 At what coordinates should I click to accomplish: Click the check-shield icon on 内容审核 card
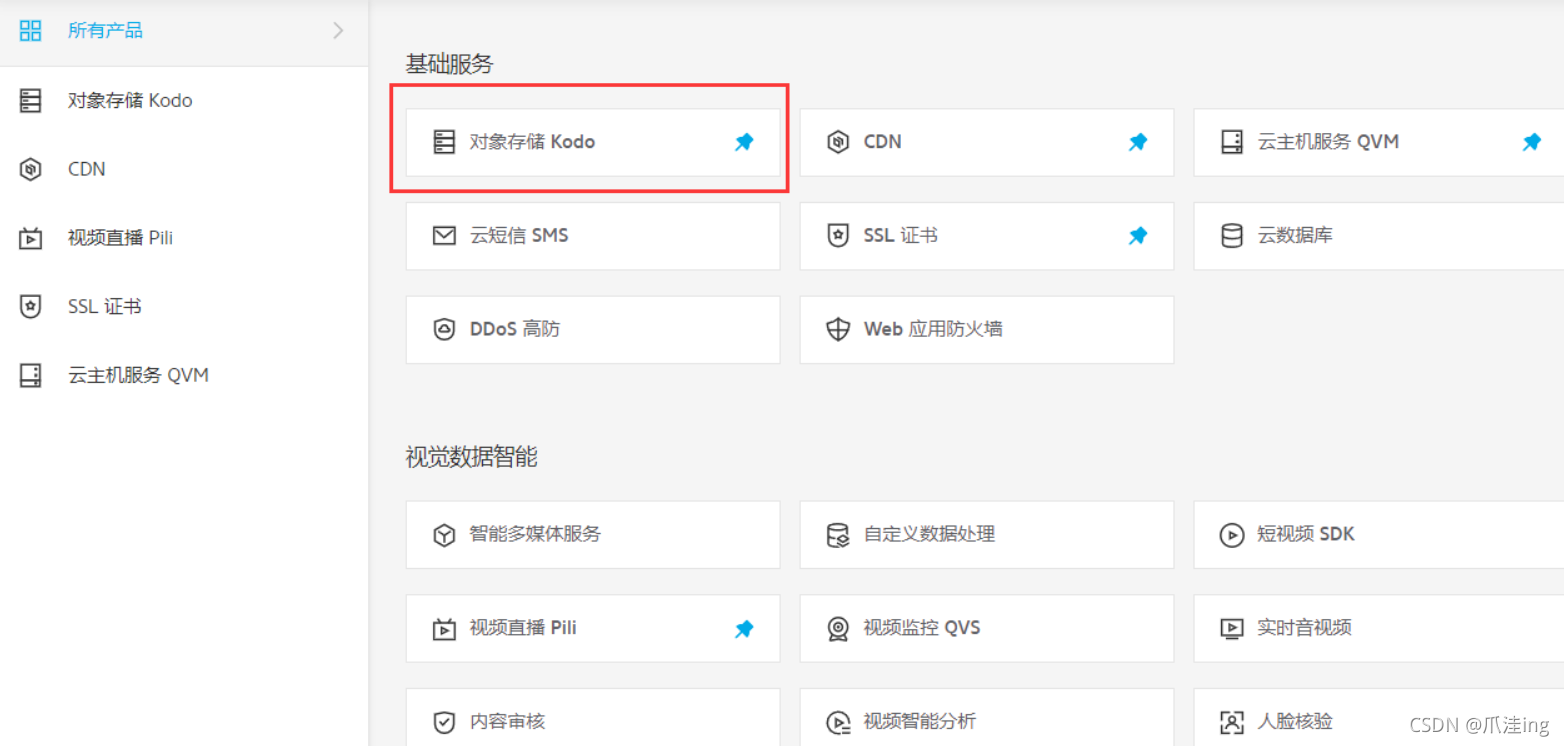pyautogui.click(x=444, y=722)
